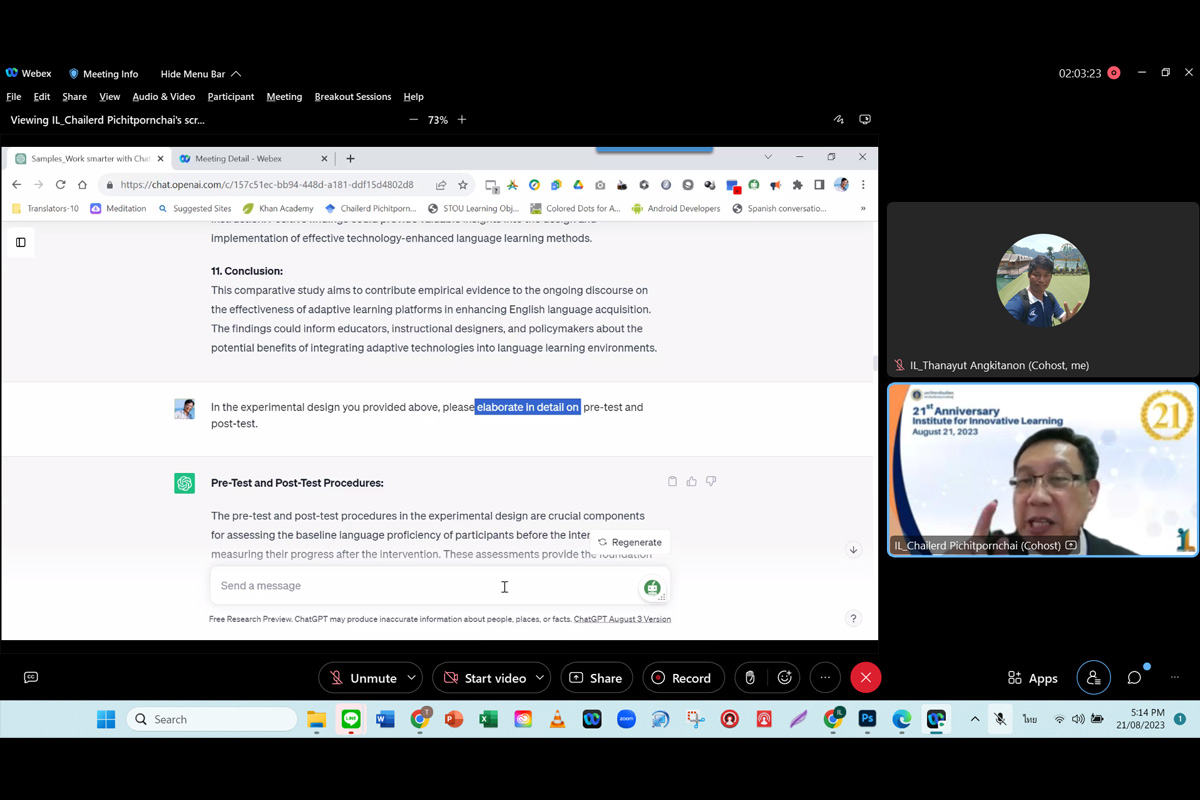Unmute the microphone
Screen dimensions: 1200x800
coord(363,678)
